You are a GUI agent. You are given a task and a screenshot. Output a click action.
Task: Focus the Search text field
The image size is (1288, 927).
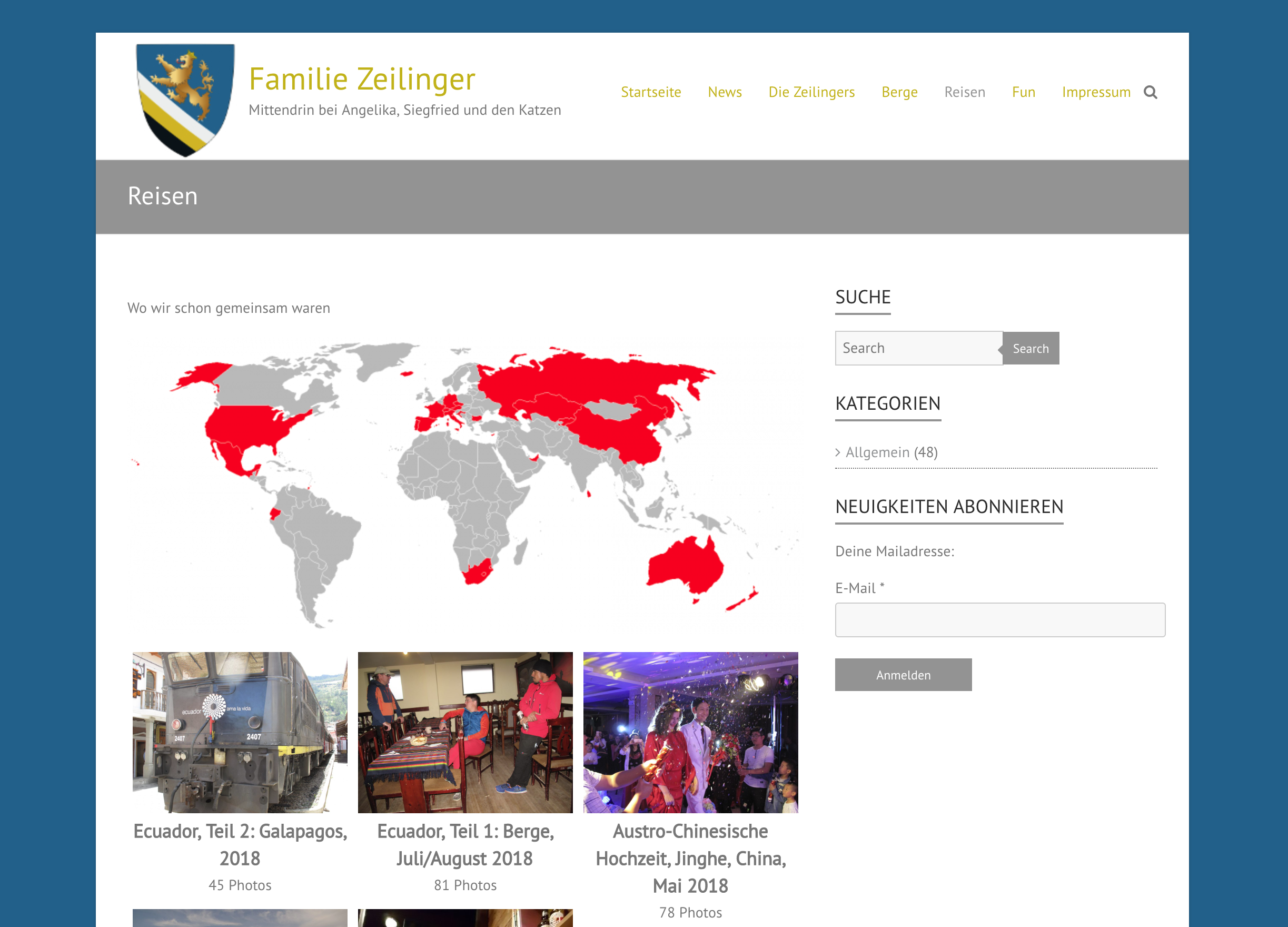coord(918,348)
